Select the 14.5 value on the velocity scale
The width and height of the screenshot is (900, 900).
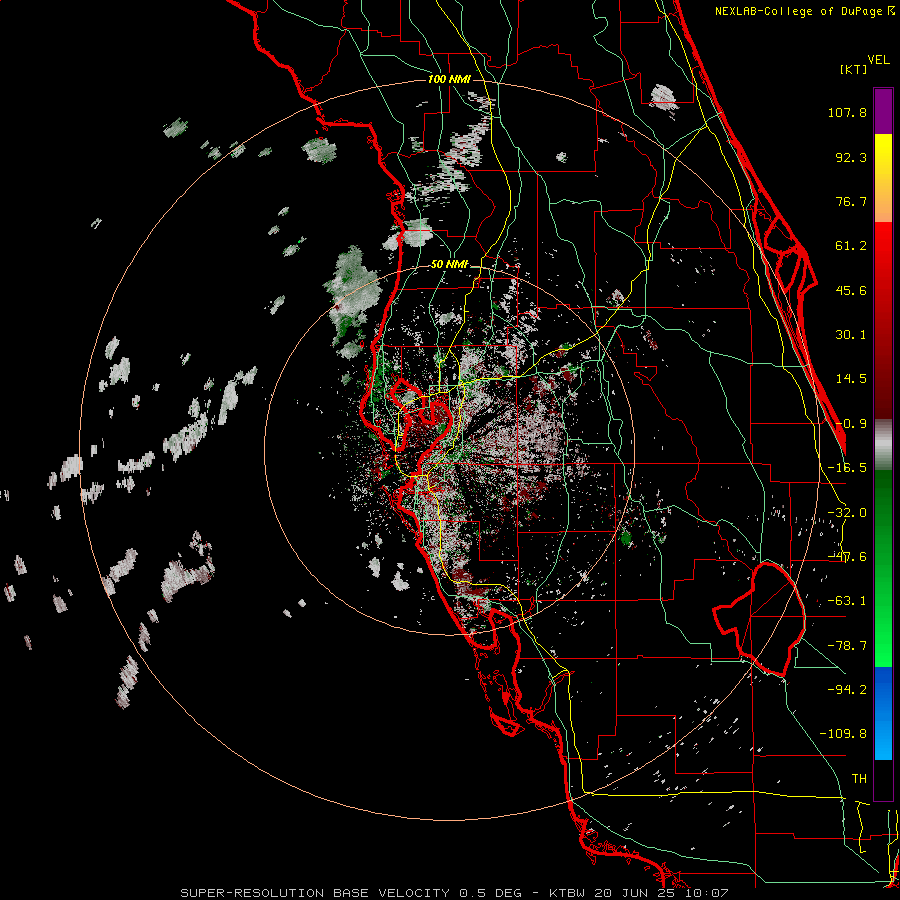click(851, 379)
